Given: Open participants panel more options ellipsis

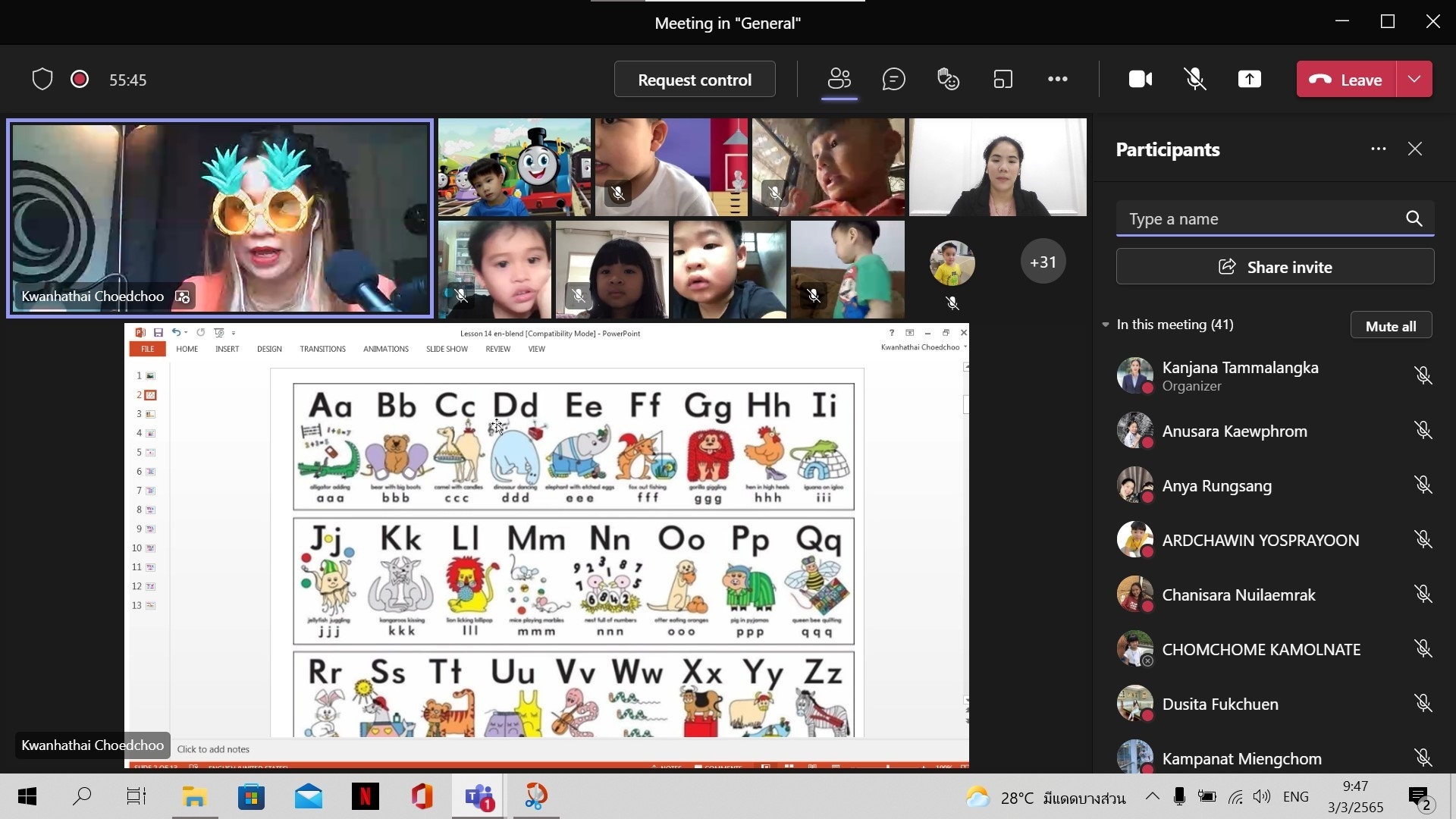Looking at the screenshot, I should pos(1378,149).
